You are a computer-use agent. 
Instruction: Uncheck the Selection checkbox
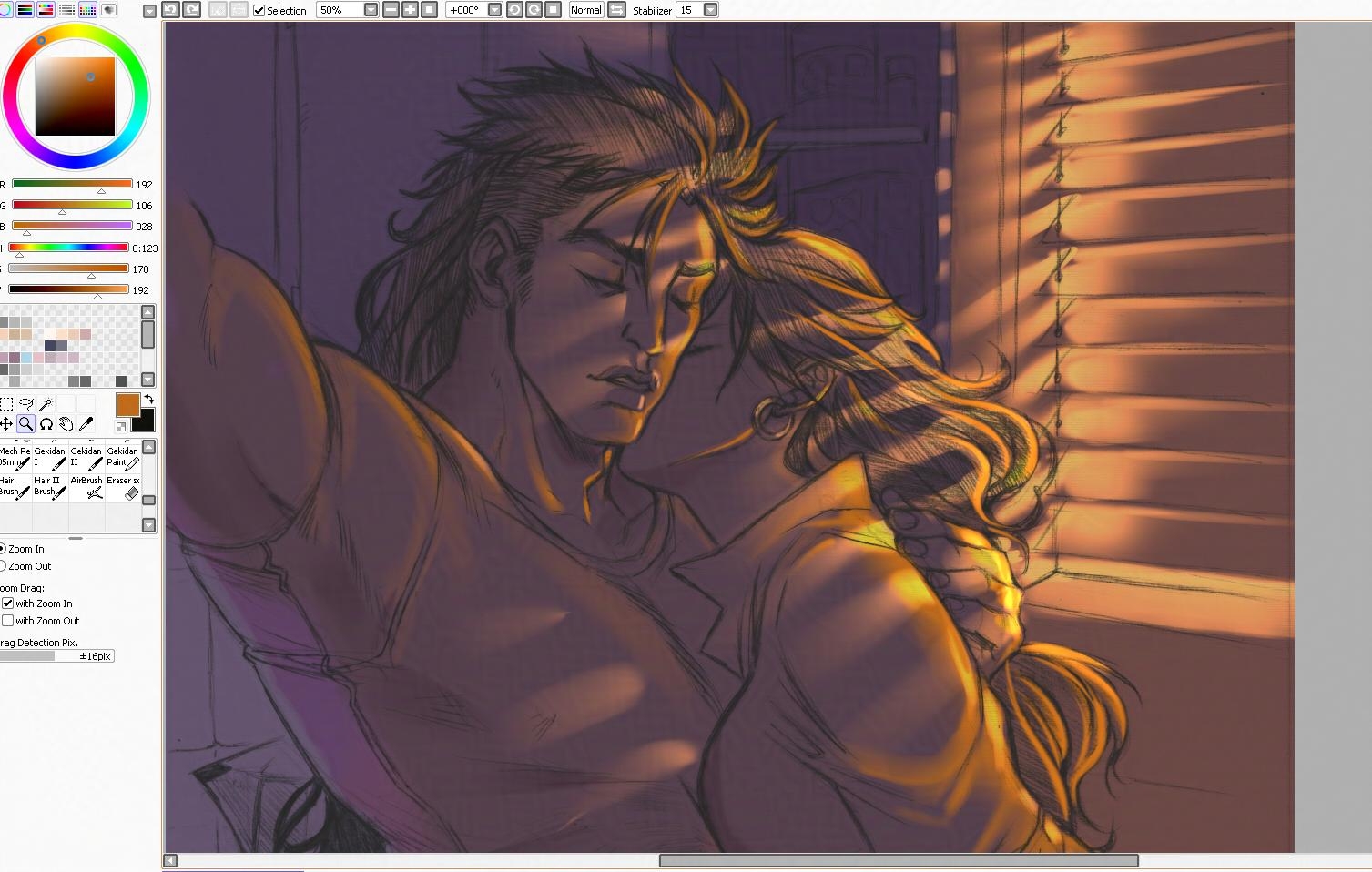tap(259, 11)
